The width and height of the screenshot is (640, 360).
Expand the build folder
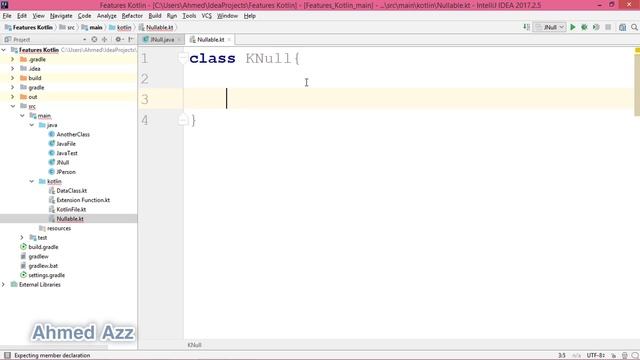pos(12,78)
